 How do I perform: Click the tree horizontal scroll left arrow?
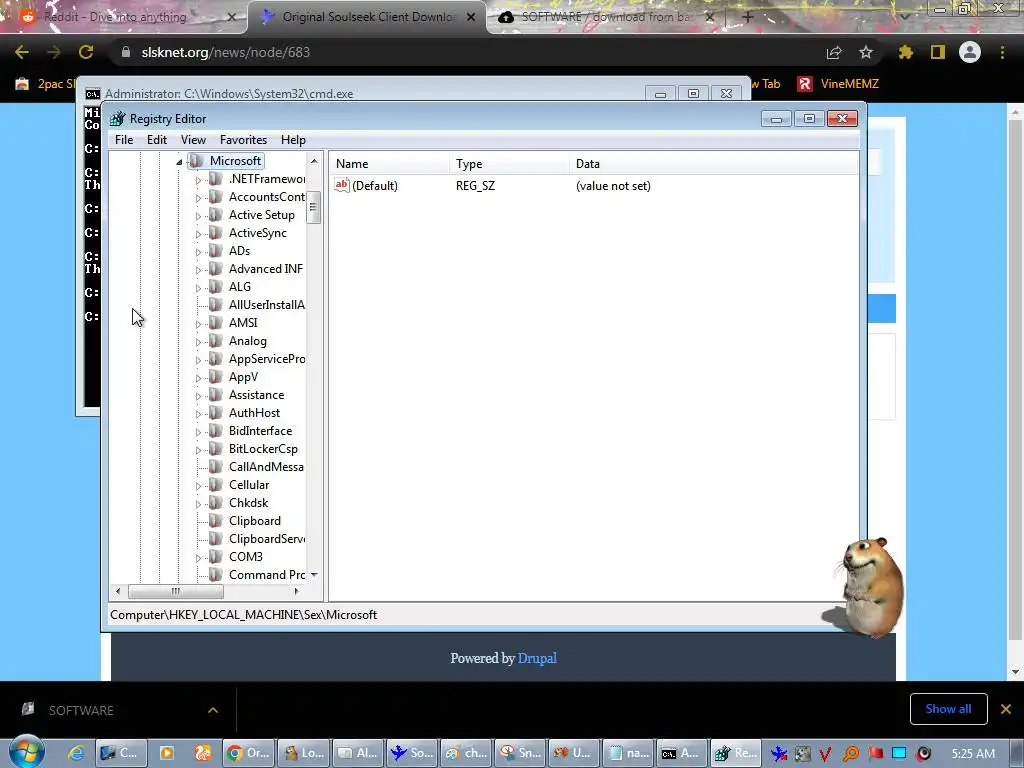[118, 592]
